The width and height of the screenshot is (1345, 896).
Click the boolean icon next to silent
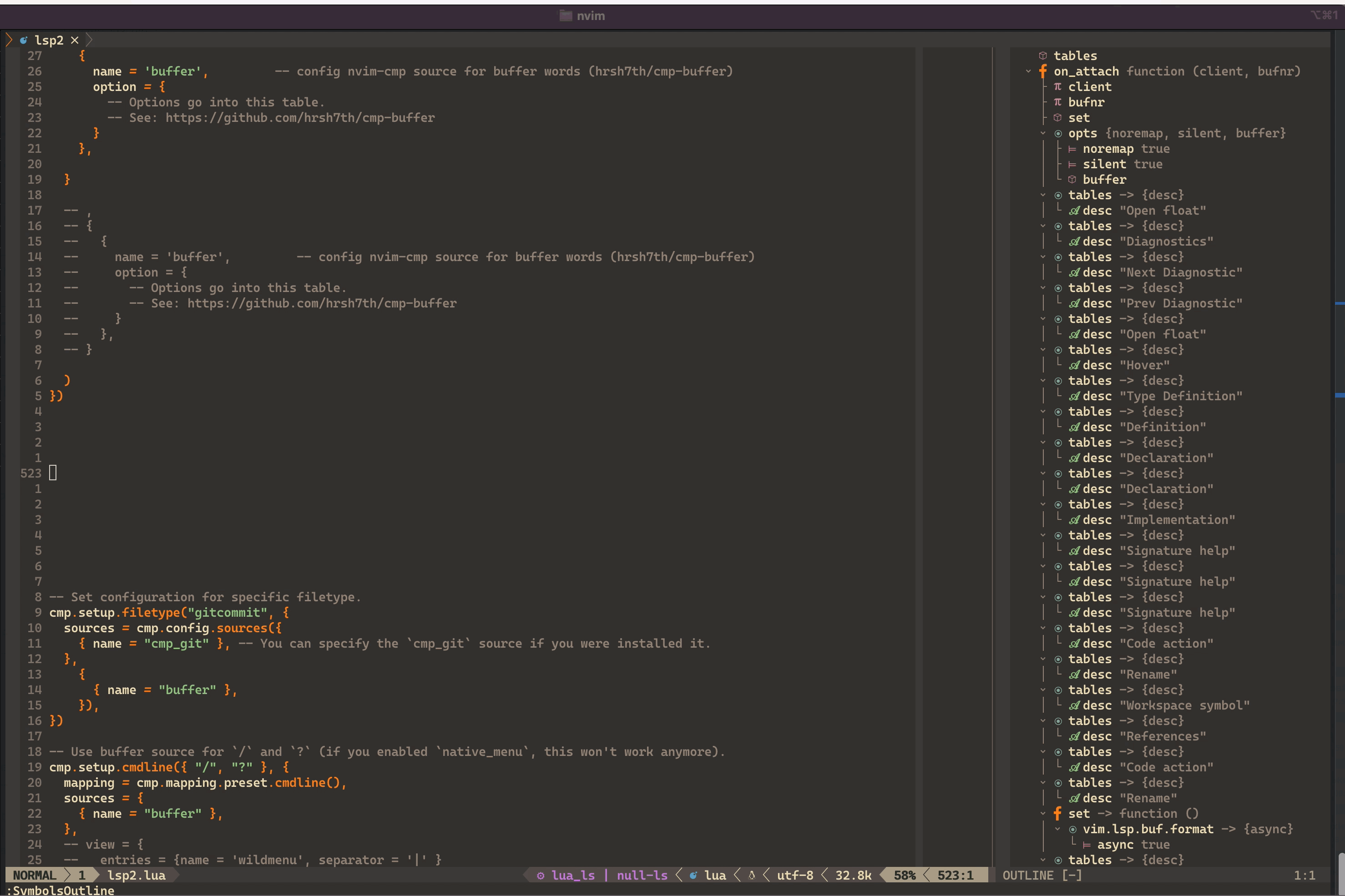coord(1072,165)
